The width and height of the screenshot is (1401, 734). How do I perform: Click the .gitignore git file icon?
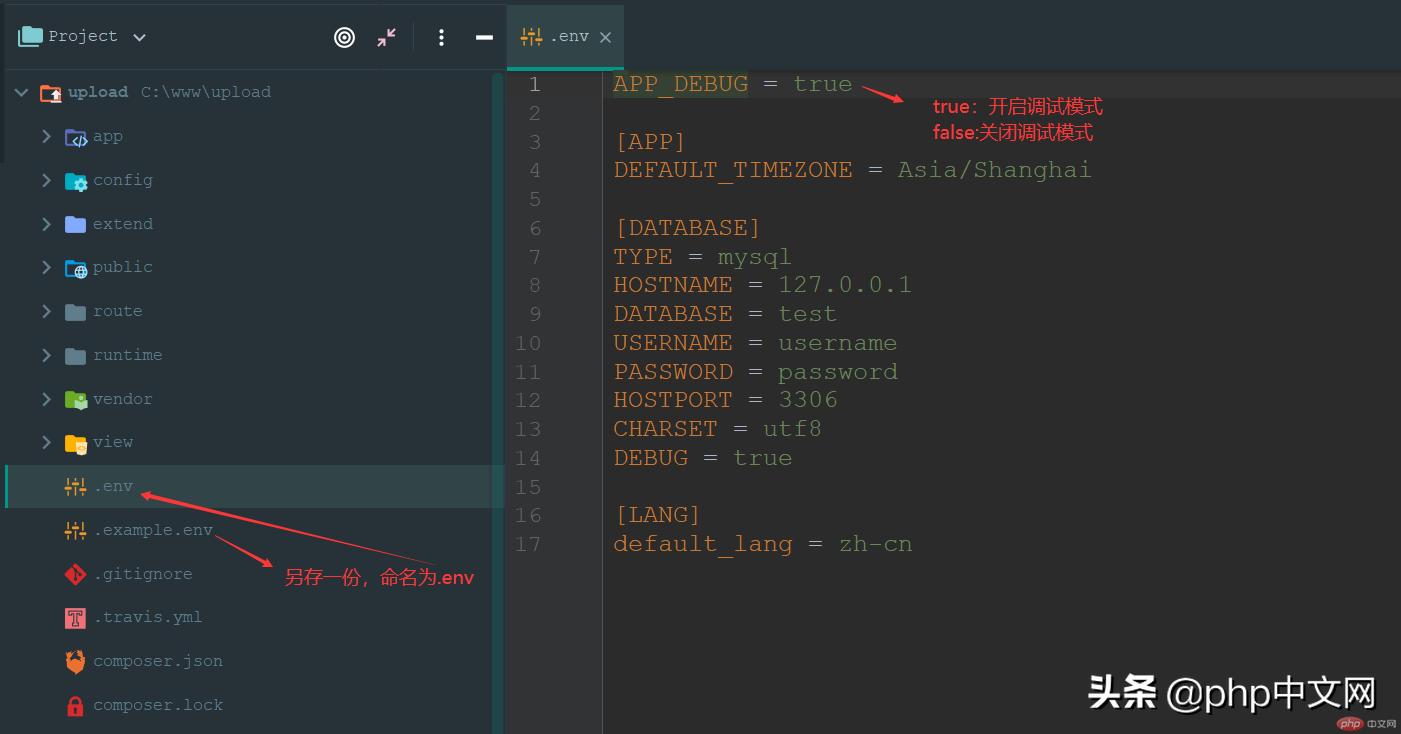[x=75, y=574]
